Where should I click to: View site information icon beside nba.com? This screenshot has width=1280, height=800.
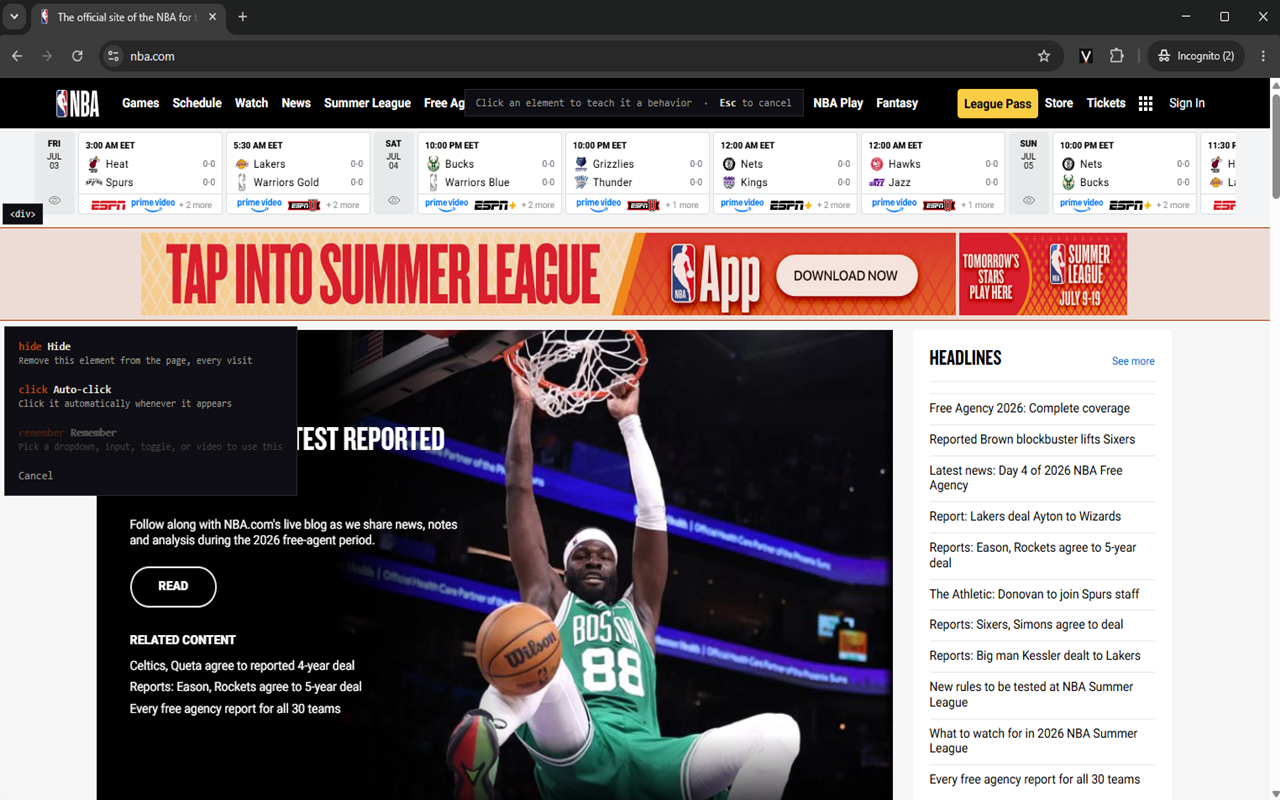(113, 56)
